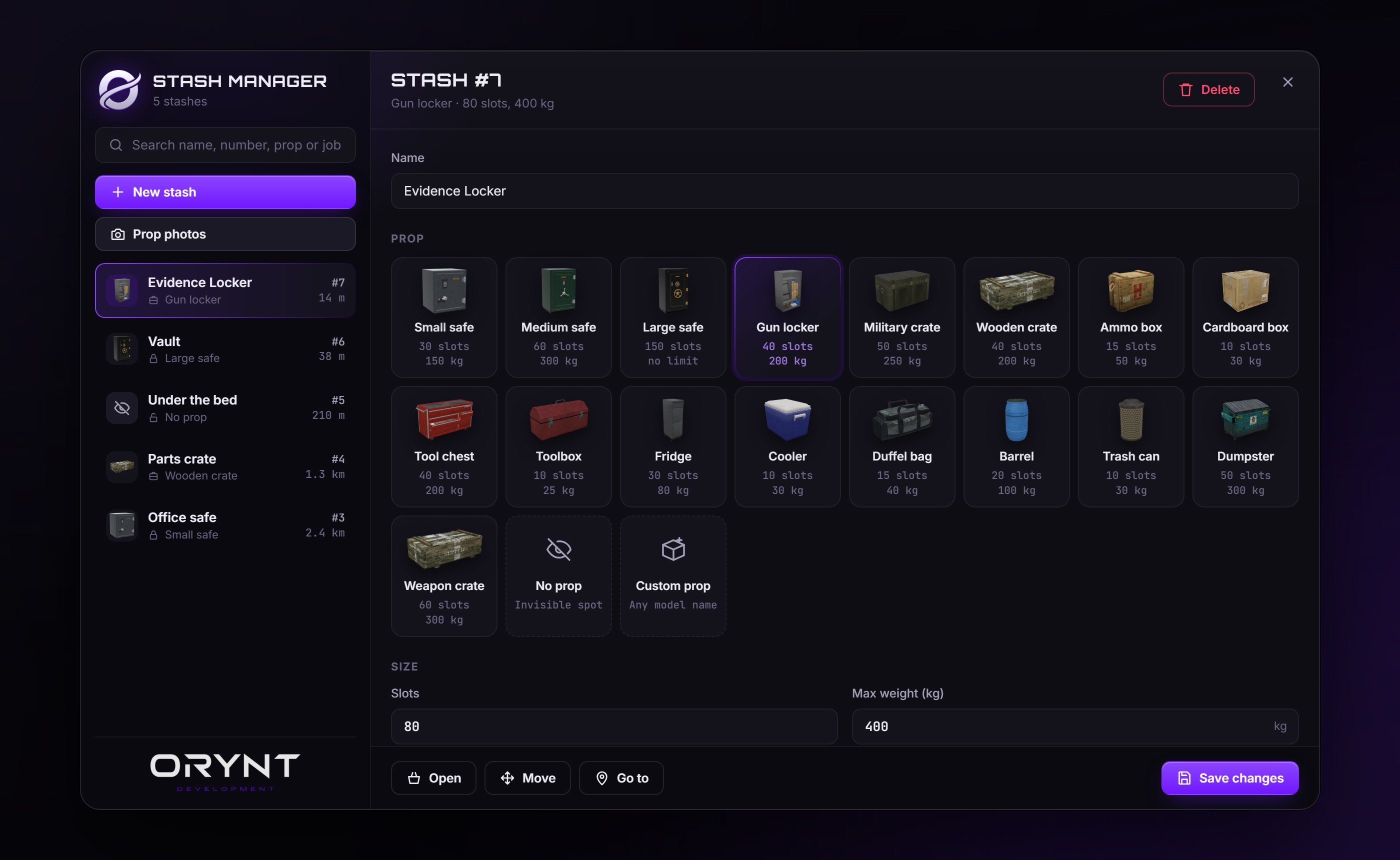Choose the Duffel bag prop

(x=902, y=446)
